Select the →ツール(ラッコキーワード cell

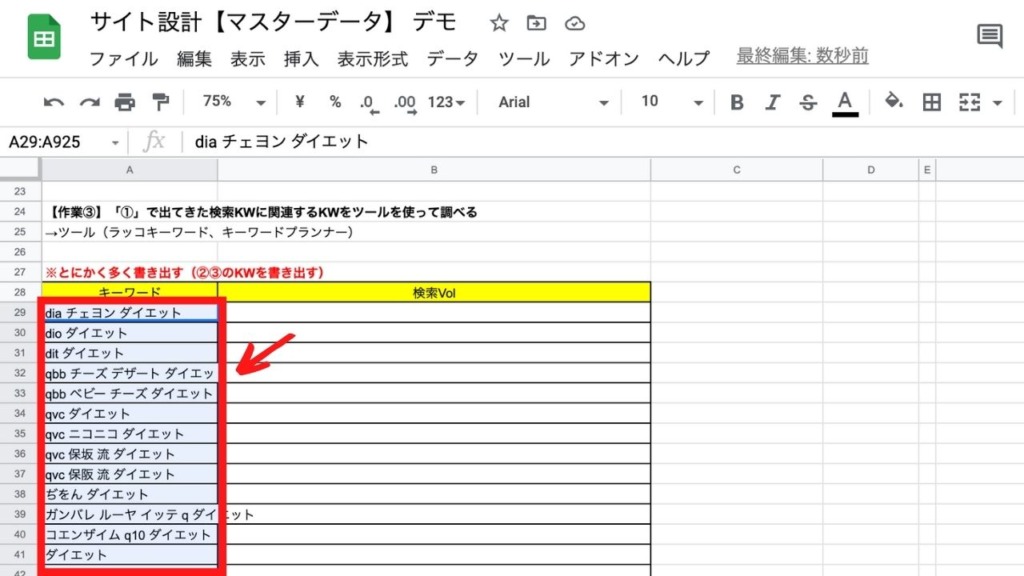[x=199, y=232]
